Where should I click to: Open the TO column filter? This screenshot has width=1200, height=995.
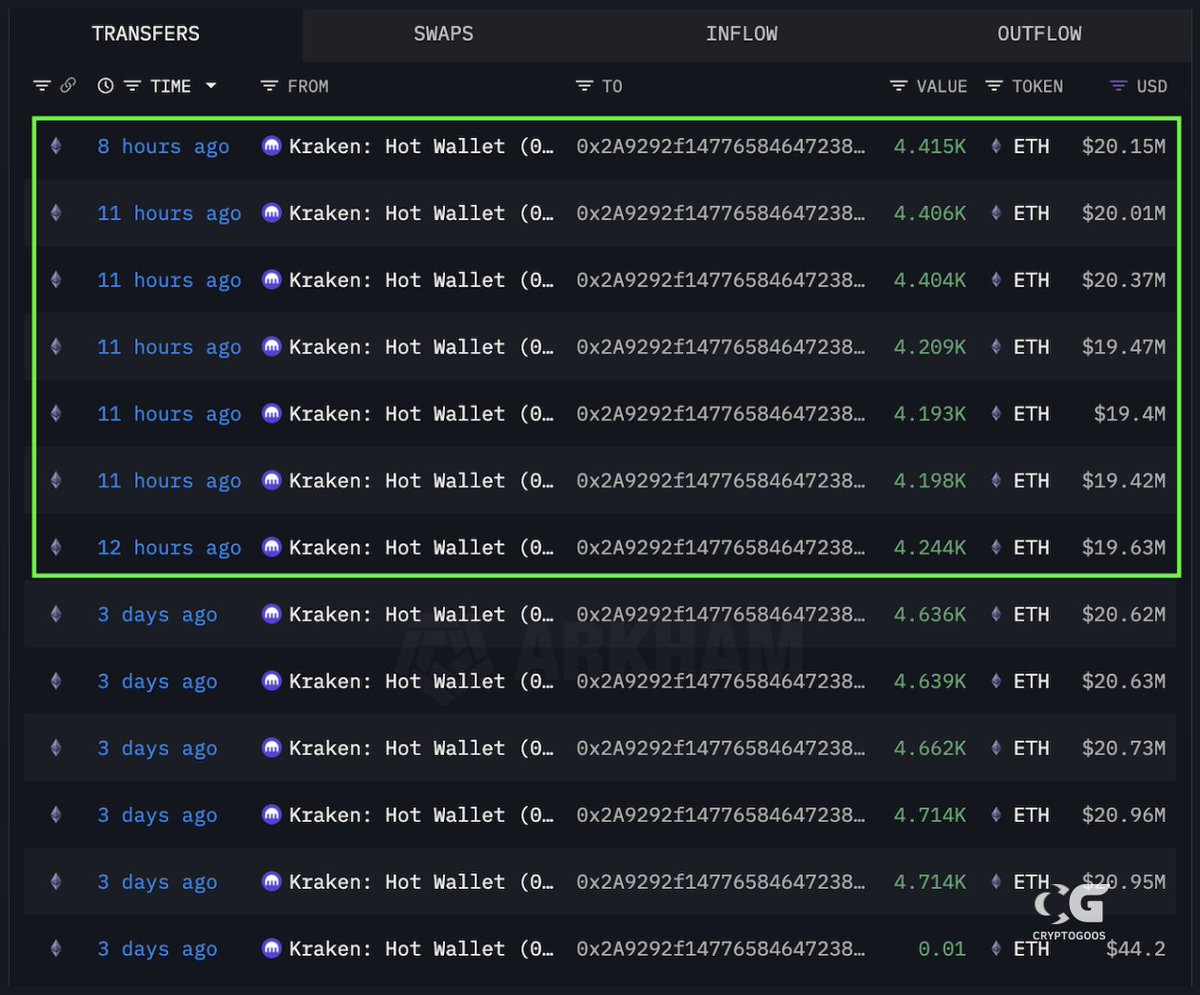click(585, 86)
